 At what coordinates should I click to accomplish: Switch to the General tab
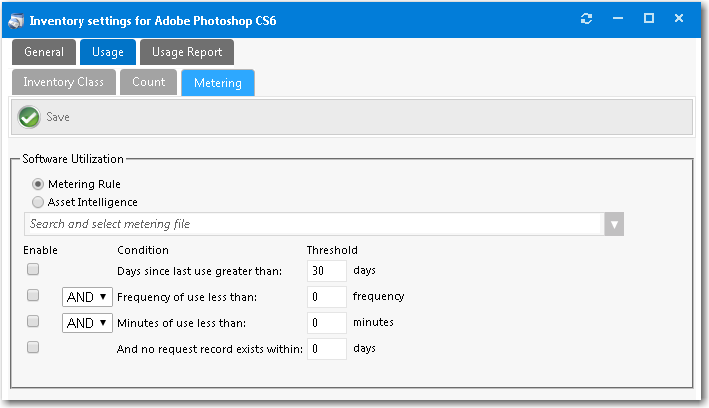[44, 52]
